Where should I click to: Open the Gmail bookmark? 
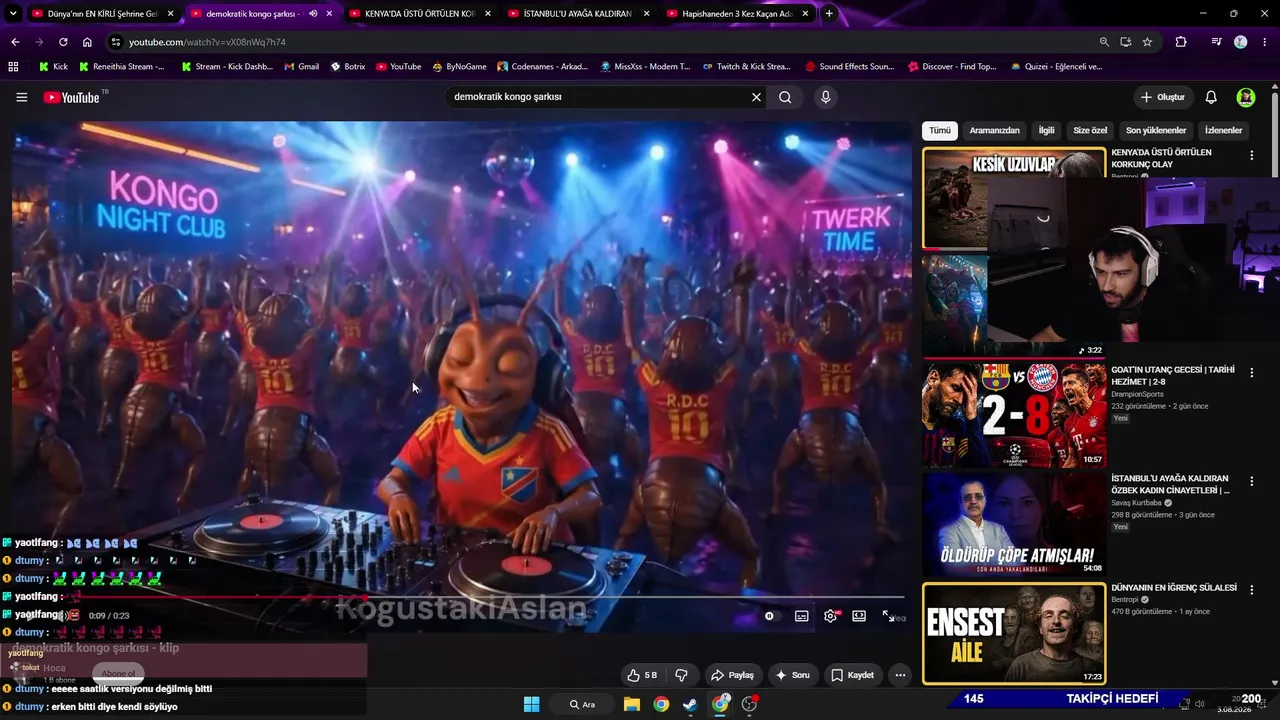(301, 67)
